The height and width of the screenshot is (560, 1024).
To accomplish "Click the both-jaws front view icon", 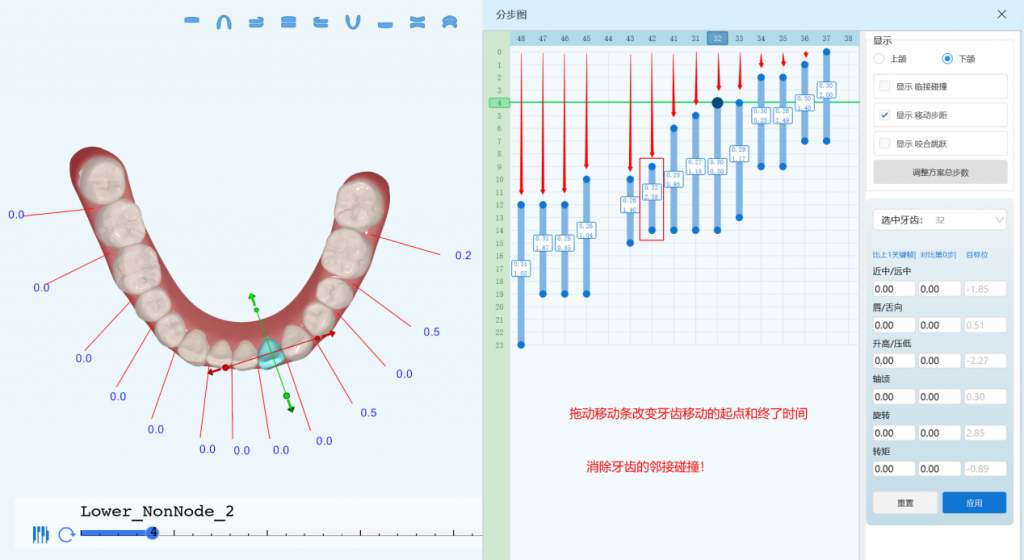I will tap(288, 21).
